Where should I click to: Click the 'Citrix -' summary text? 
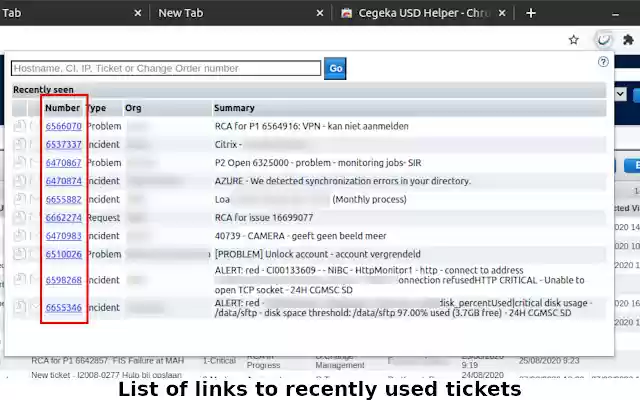tap(228, 144)
